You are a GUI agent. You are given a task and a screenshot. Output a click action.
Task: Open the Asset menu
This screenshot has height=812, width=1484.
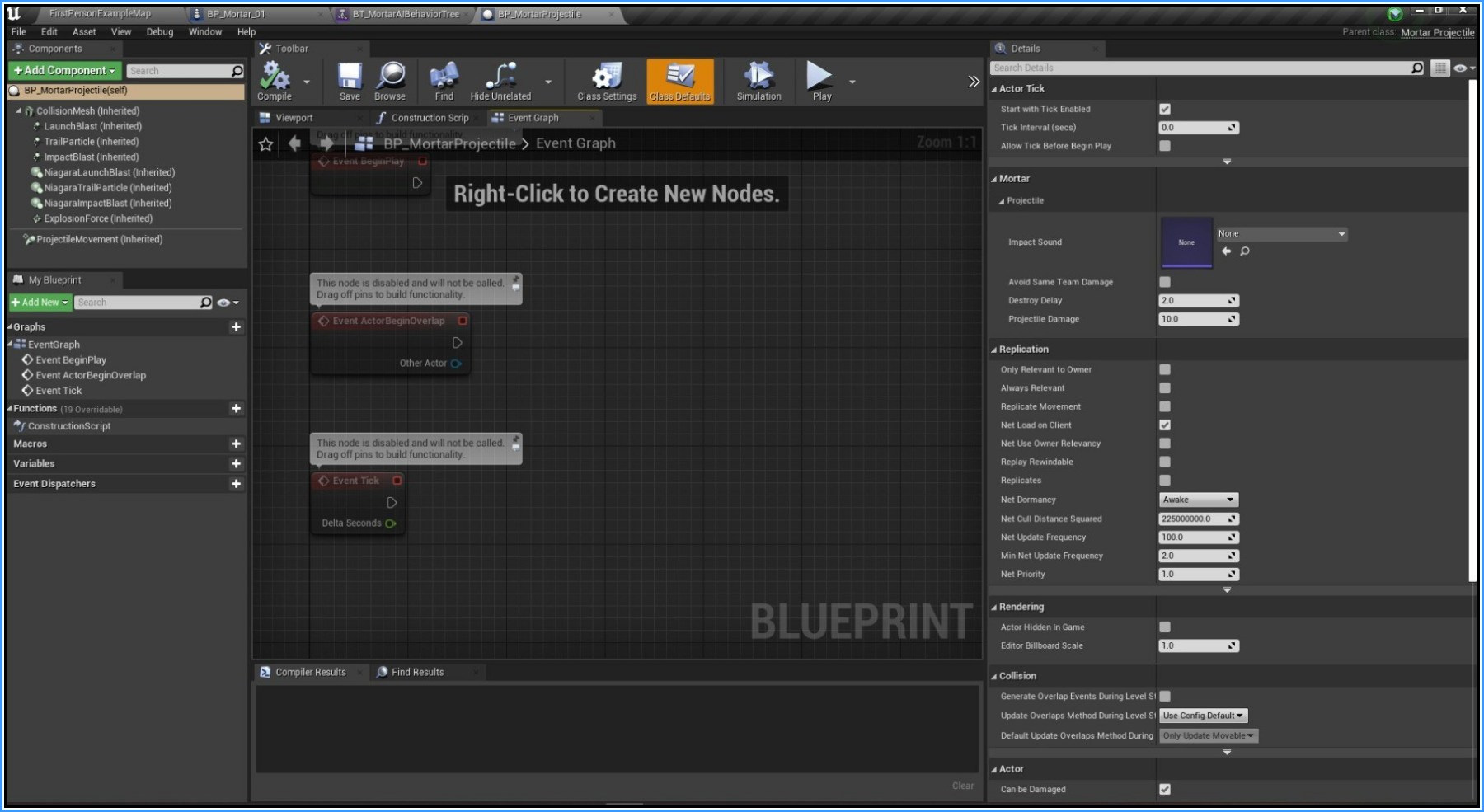click(84, 32)
